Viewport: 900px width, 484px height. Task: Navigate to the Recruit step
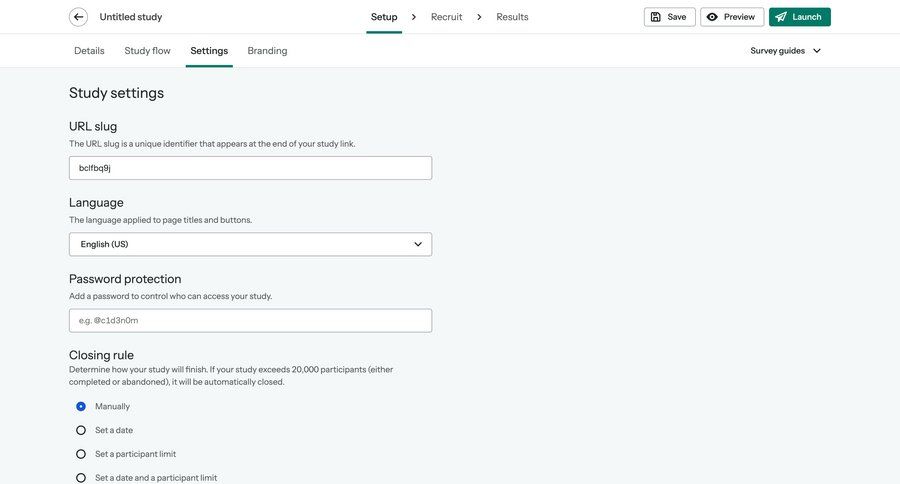446,17
